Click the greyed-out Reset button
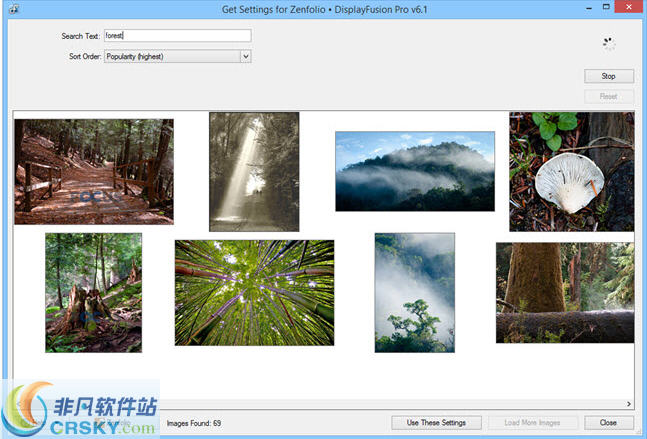This screenshot has width=647, height=439. [609, 97]
